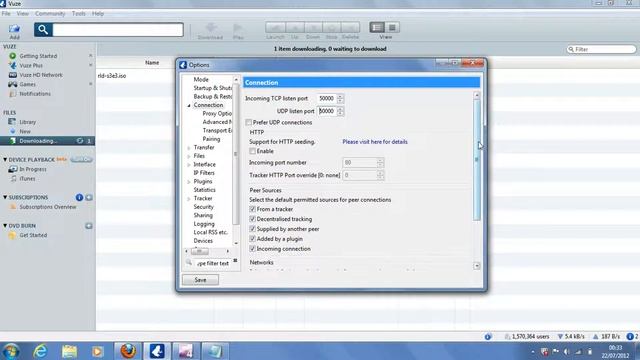The image size is (640, 360).
Task: Open the View menu
Action: coord(22,13)
